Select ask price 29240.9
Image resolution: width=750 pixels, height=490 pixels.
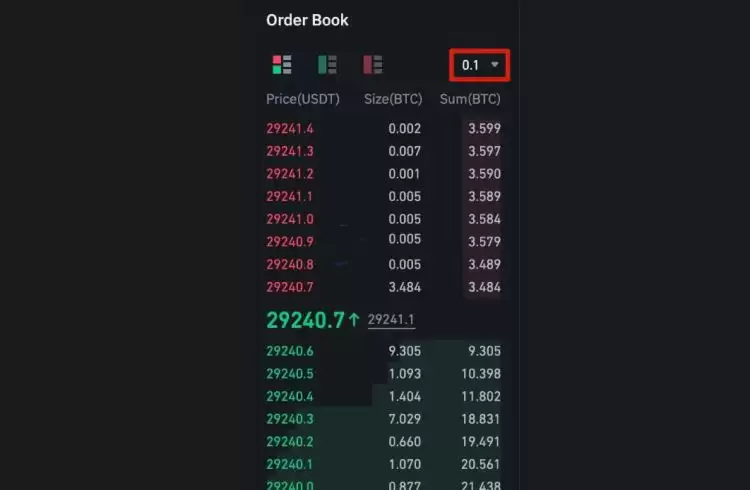tap(290, 242)
